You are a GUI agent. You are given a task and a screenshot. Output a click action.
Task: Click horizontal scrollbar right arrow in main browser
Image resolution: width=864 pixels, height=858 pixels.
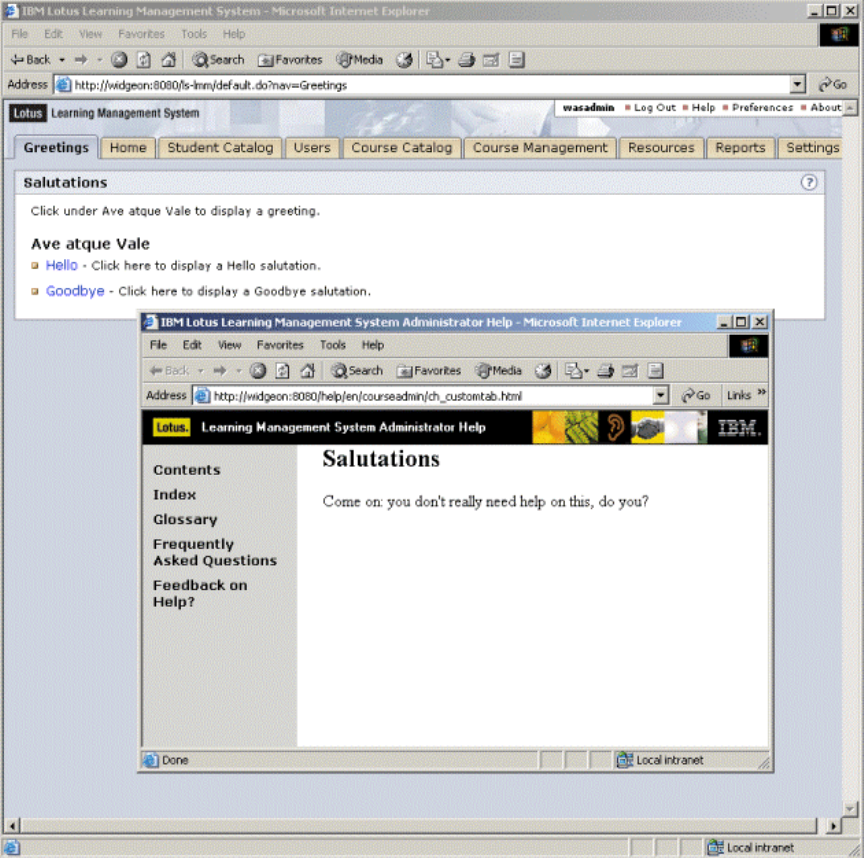click(833, 825)
